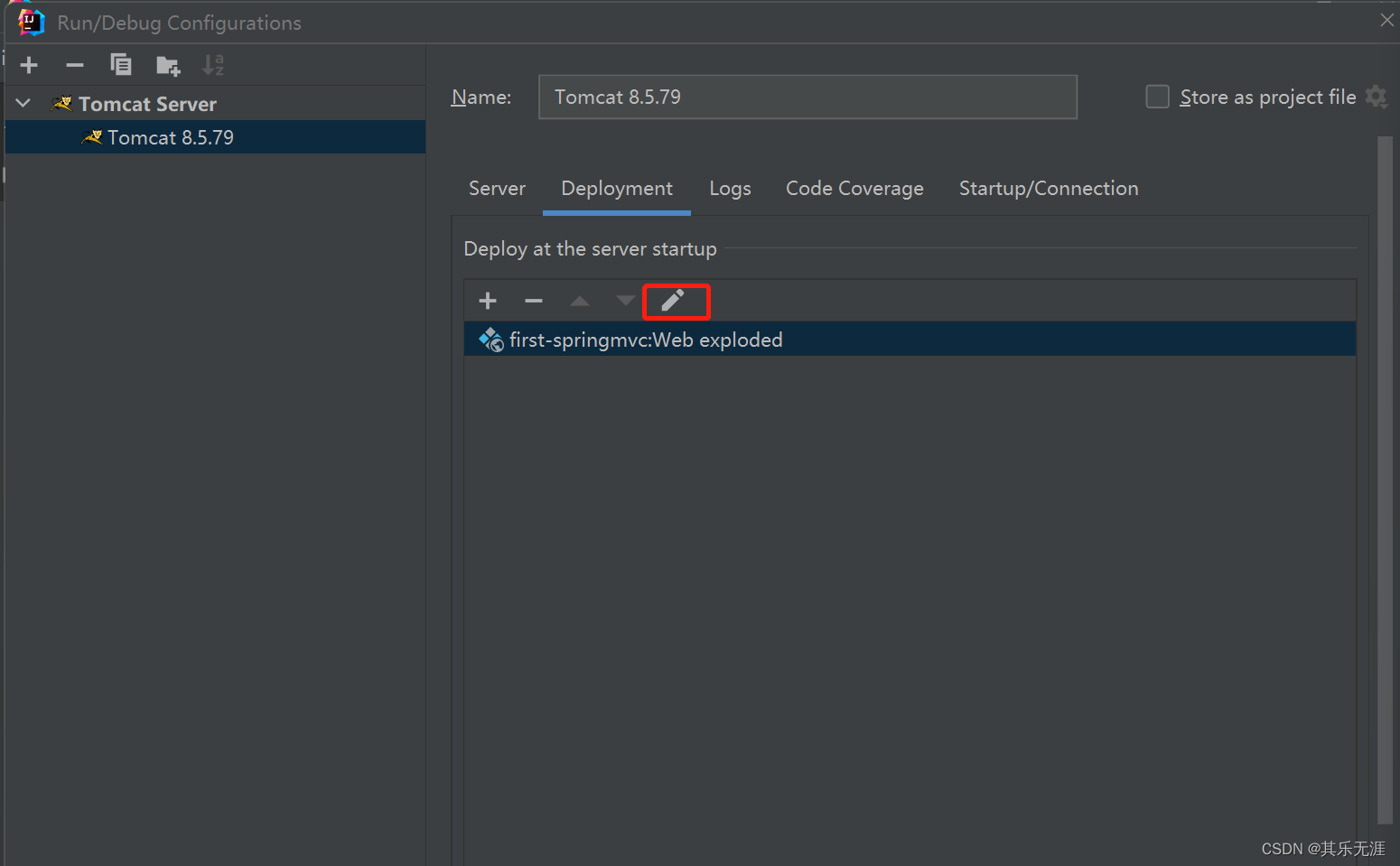Enable Store as project file
This screenshot has width=1400, height=866.
pos(1157,97)
